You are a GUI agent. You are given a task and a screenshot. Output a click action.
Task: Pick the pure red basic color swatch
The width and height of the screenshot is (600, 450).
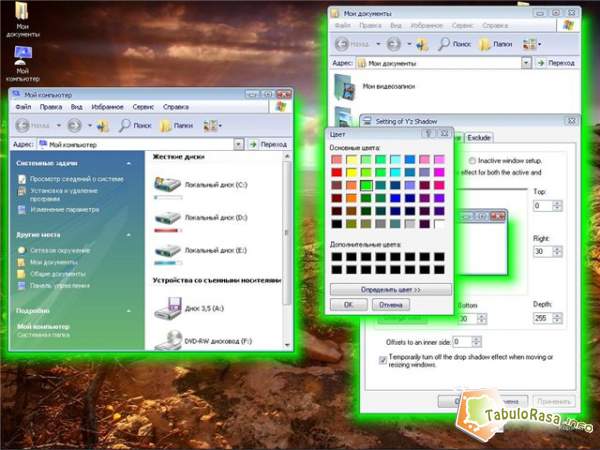click(x=337, y=172)
